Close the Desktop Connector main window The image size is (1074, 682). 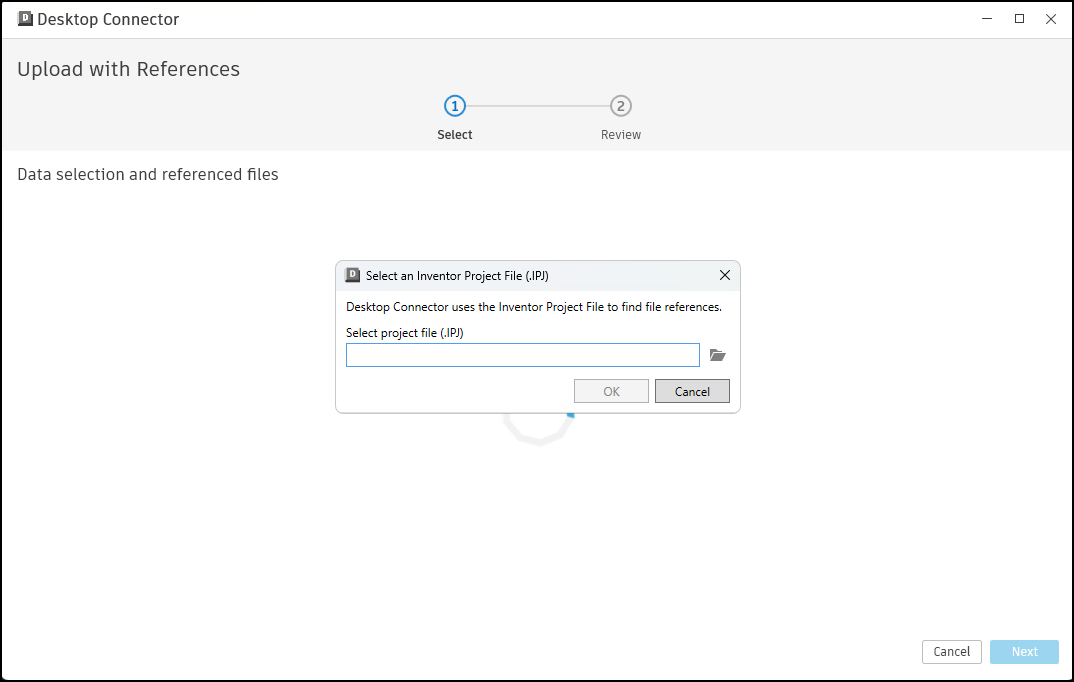[x=1051, y=19]
